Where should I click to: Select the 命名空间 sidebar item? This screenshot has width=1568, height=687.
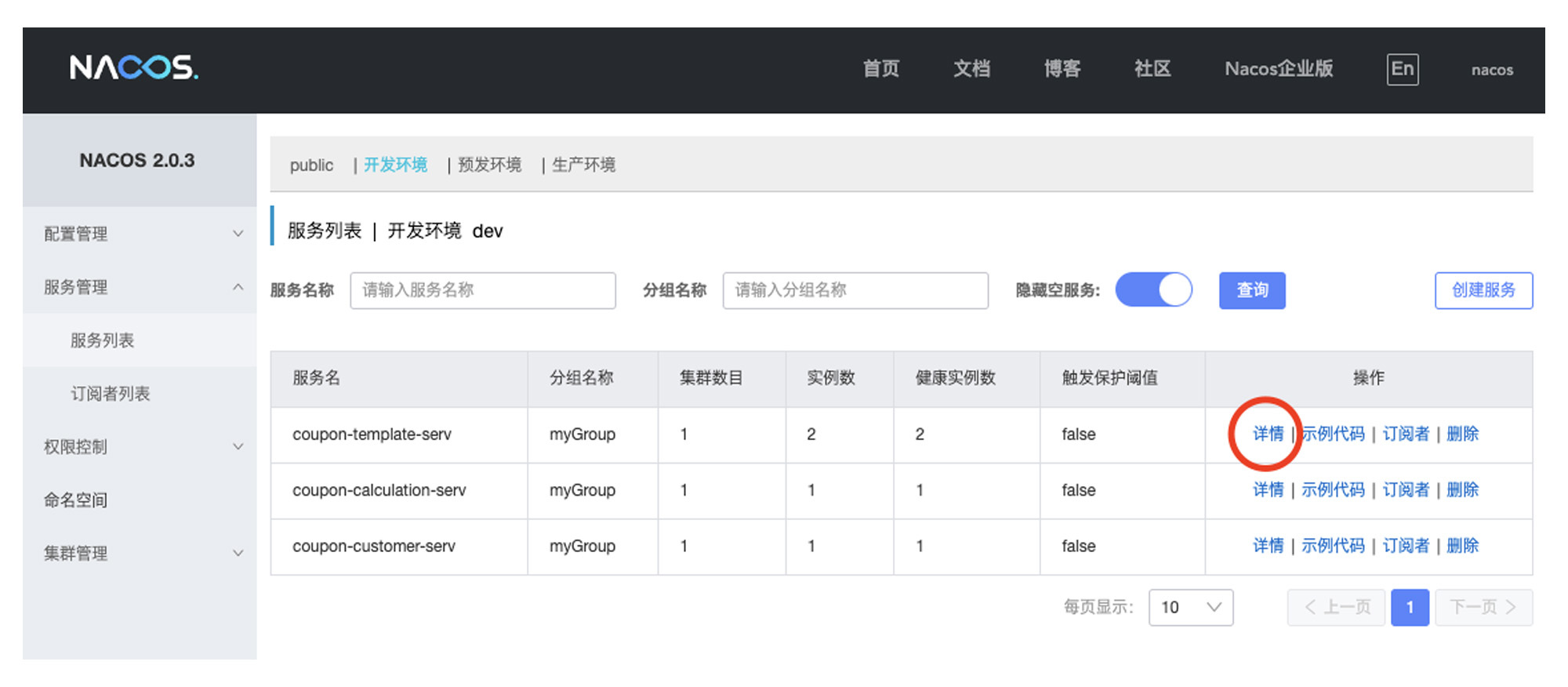76,500
